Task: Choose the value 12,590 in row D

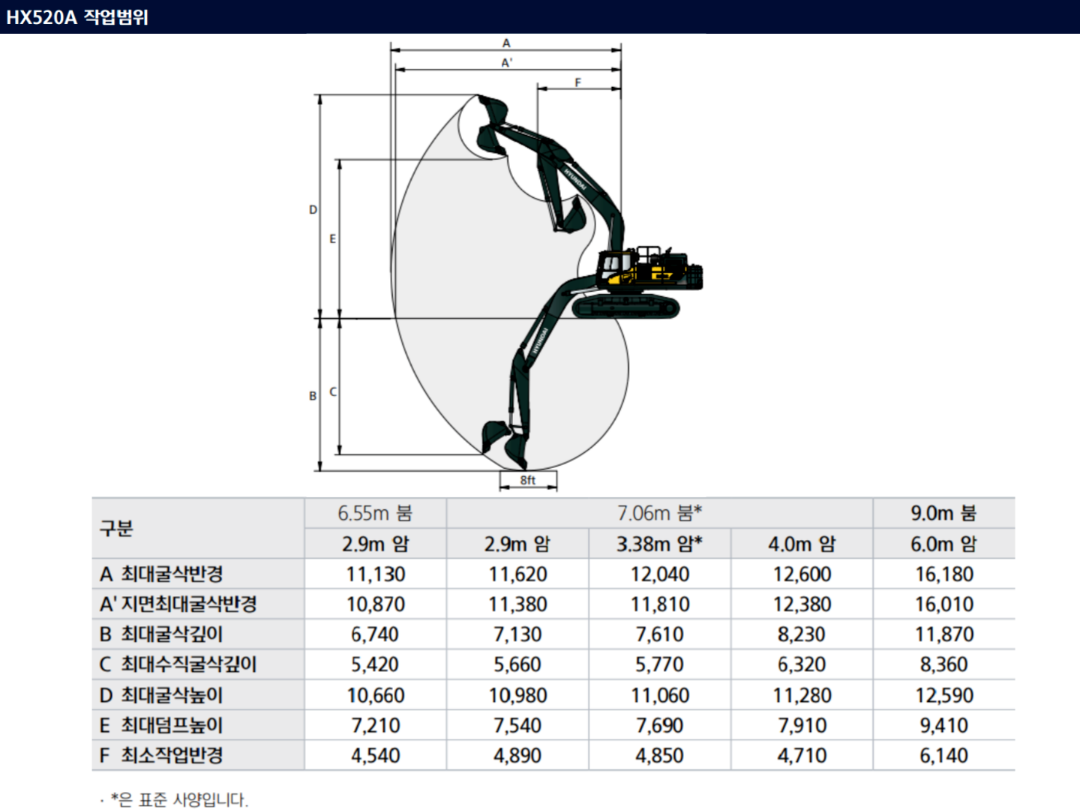Action: (944, 695)
